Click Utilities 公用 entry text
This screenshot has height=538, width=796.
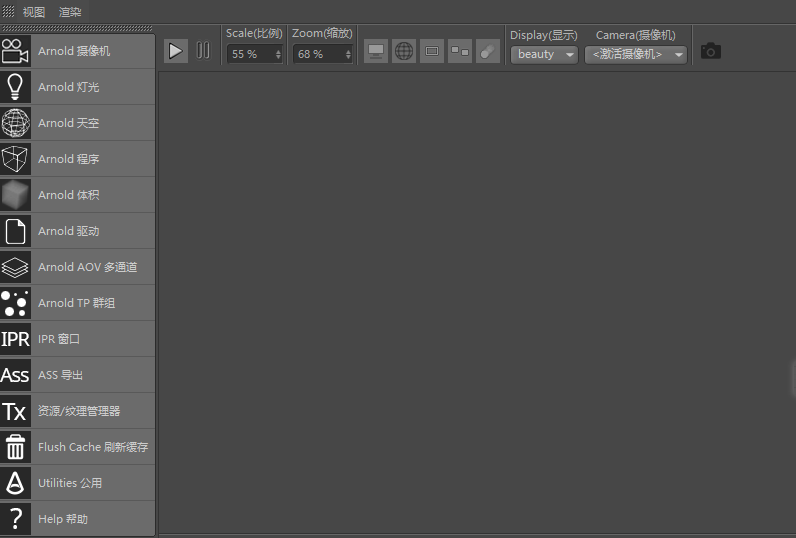(x=70, y=483)
